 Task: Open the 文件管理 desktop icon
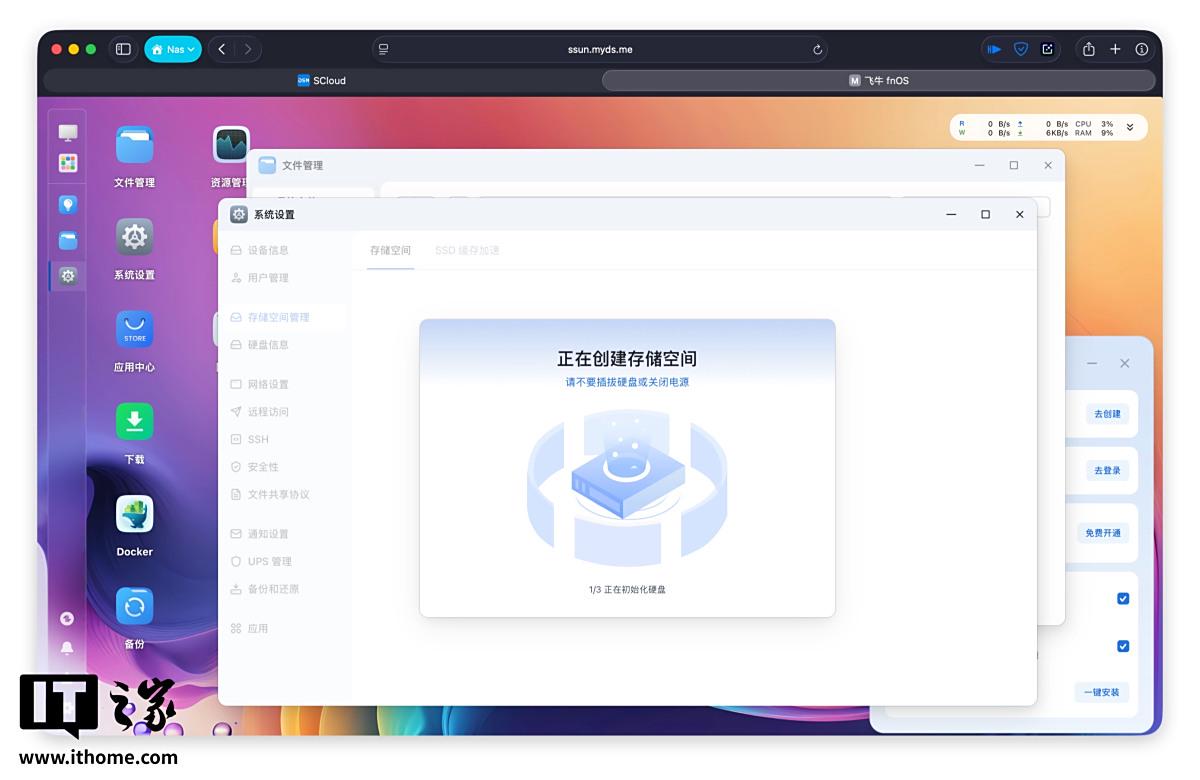click(134, 146)
